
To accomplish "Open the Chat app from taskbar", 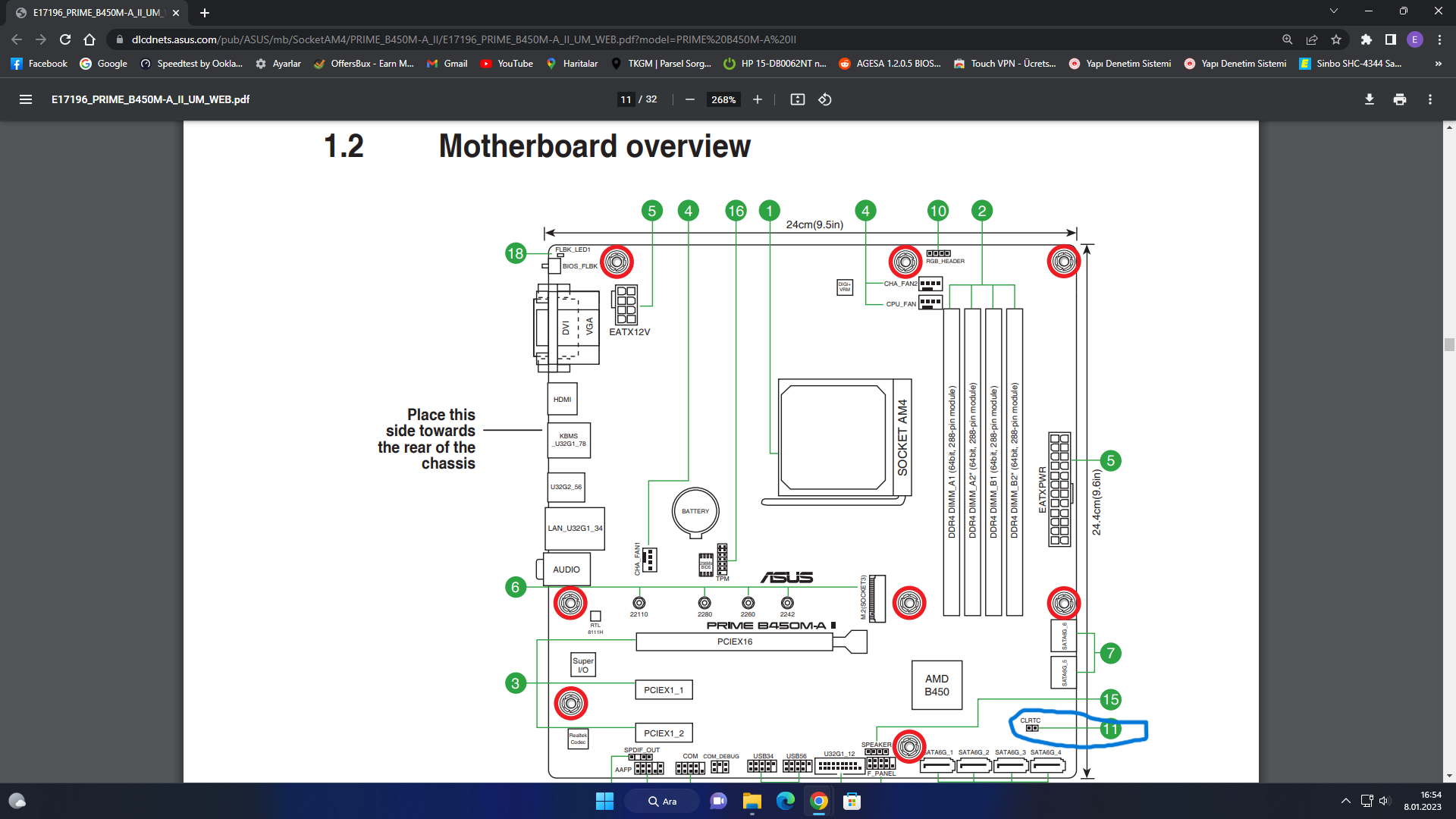I will 718,801.
